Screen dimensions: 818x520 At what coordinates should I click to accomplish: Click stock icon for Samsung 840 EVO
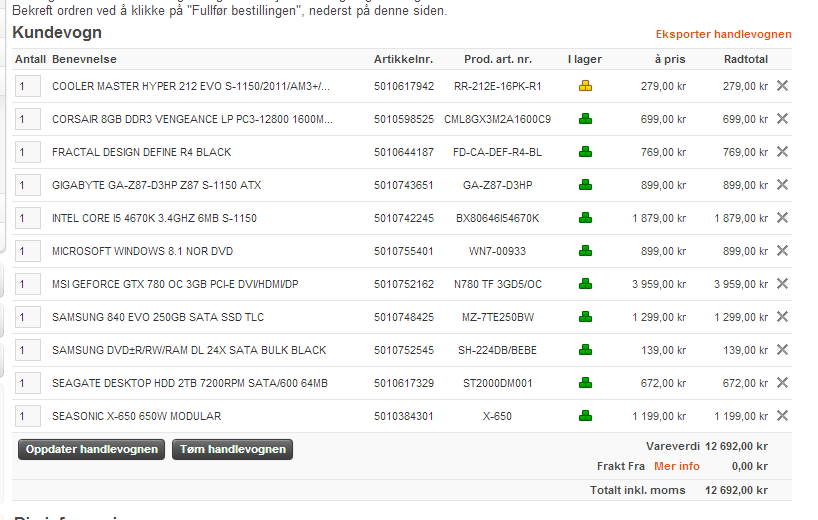[x=585, y=317]
